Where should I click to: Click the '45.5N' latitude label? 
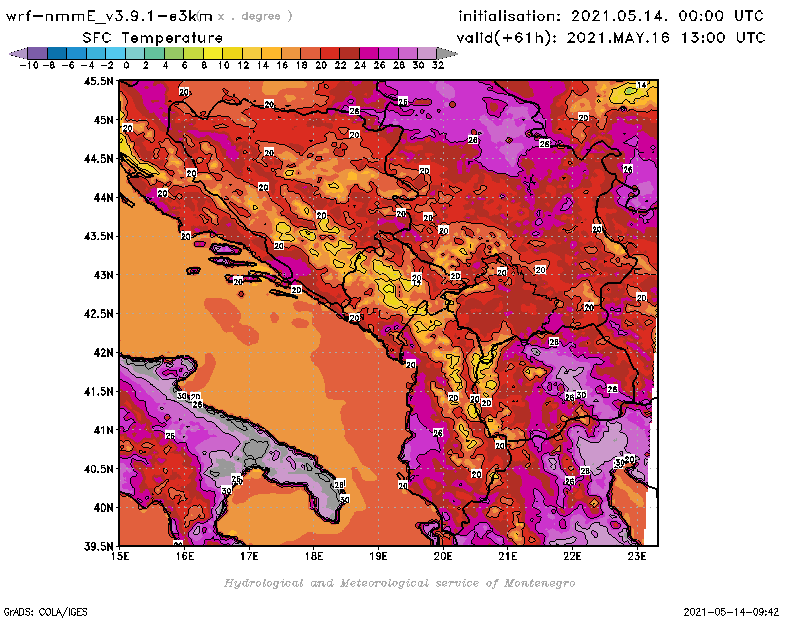98,81
